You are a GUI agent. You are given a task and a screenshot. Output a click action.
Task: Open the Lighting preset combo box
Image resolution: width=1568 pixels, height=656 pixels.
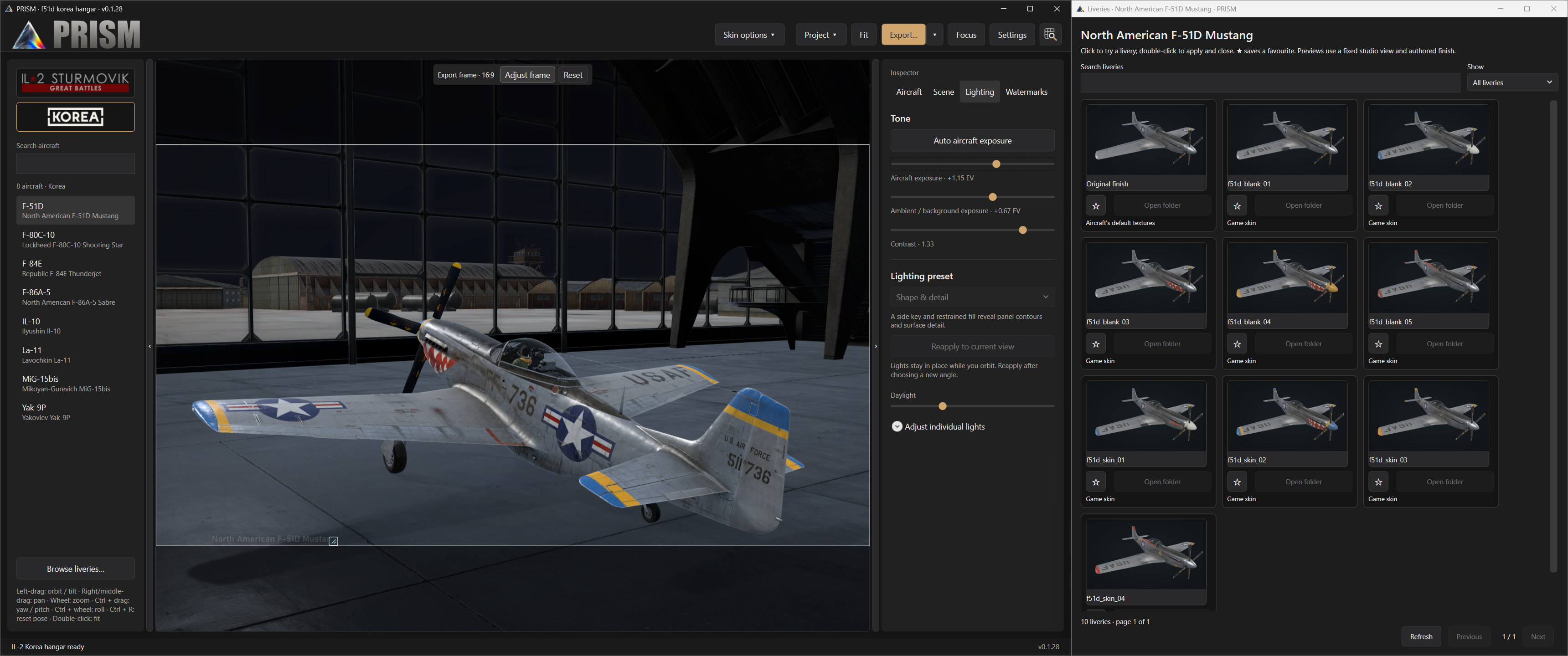coord(972,297)
